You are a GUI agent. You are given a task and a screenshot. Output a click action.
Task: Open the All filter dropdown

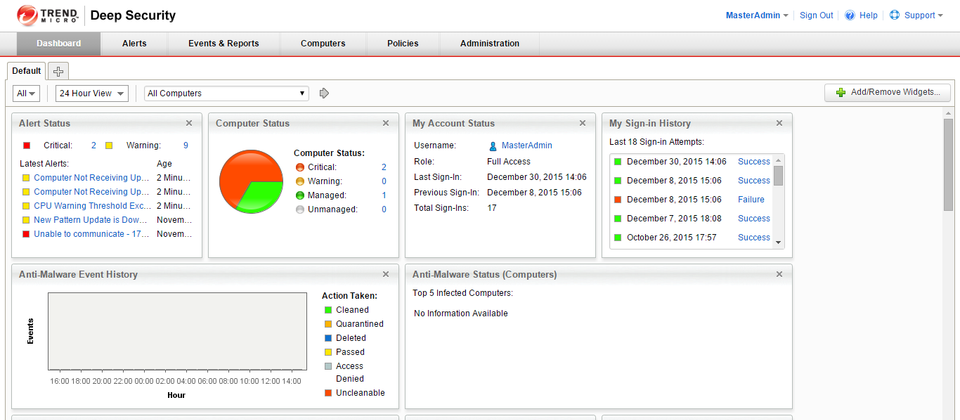pyautogui.click(x=26, y=93)
